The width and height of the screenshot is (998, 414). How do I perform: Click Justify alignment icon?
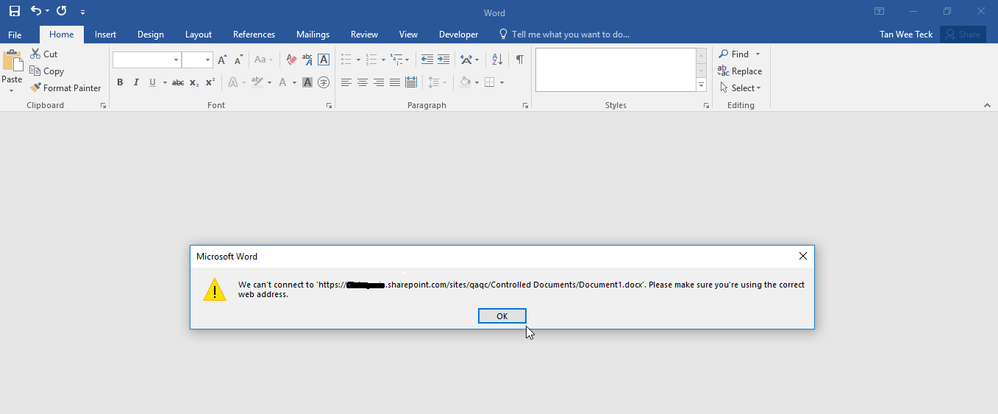tap(395, 82)
